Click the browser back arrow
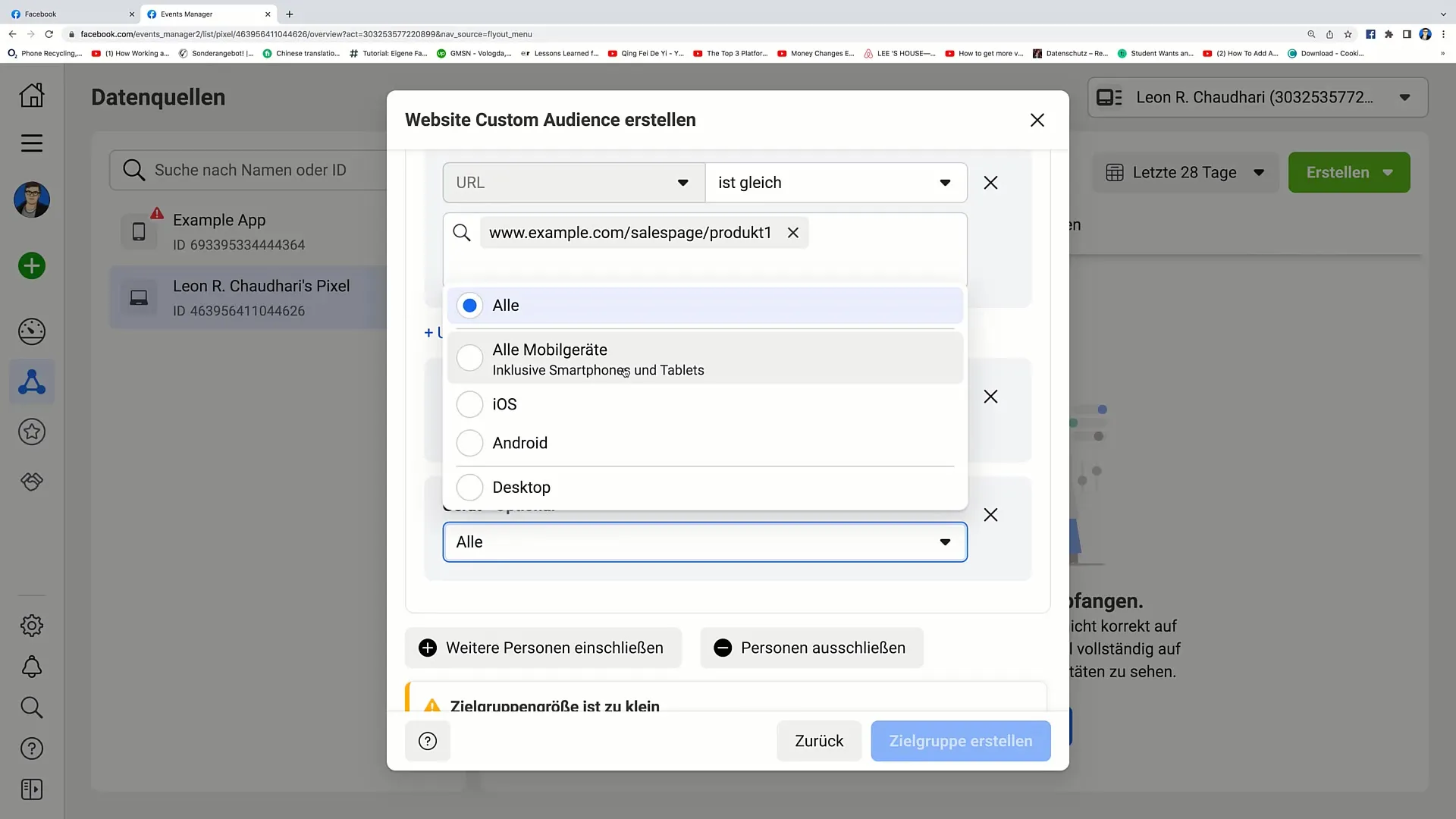The height and width of the screenshot is (819, 1456). click(x=12, y=34)
